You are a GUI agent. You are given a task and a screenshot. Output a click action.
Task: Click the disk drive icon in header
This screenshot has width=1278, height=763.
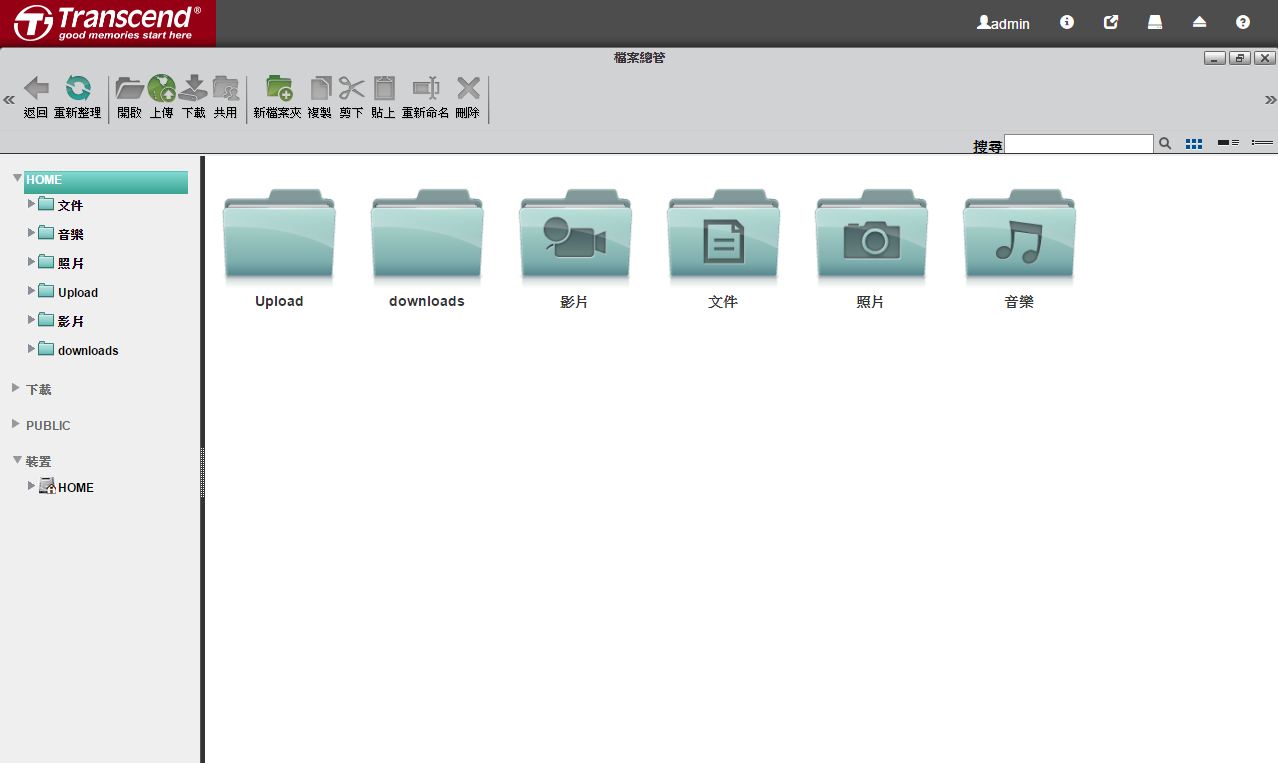point(1155,22)
